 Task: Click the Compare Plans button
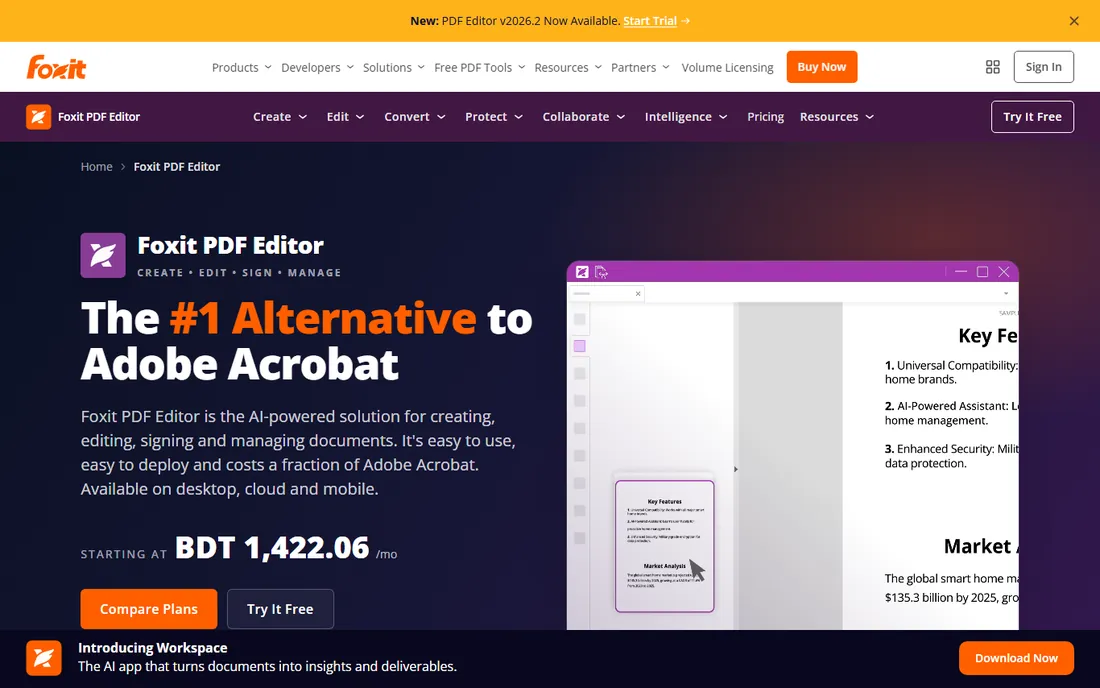(x=149, y=609)
